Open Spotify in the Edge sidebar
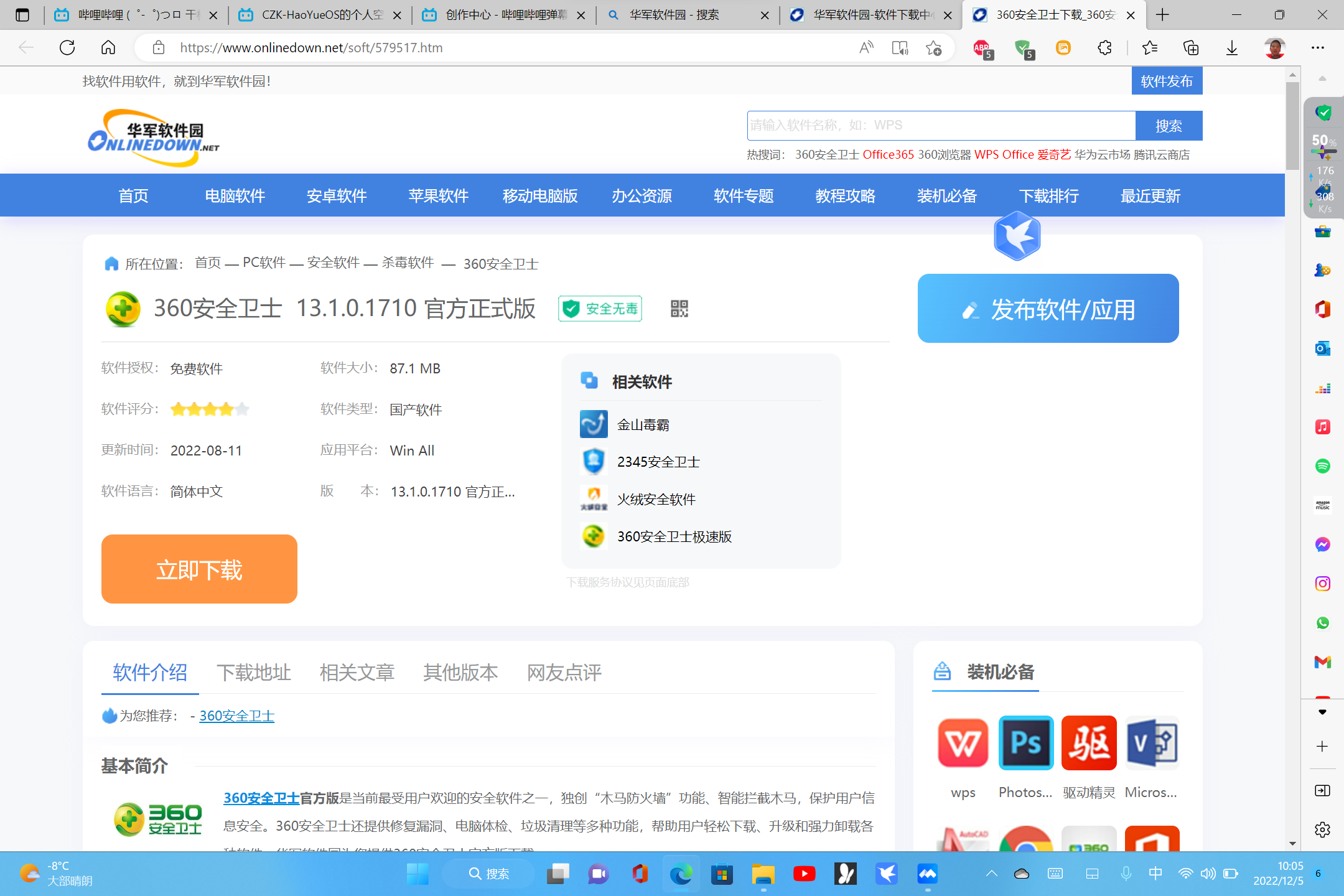Screen dimensions: 1344x896 (1323, 466)
